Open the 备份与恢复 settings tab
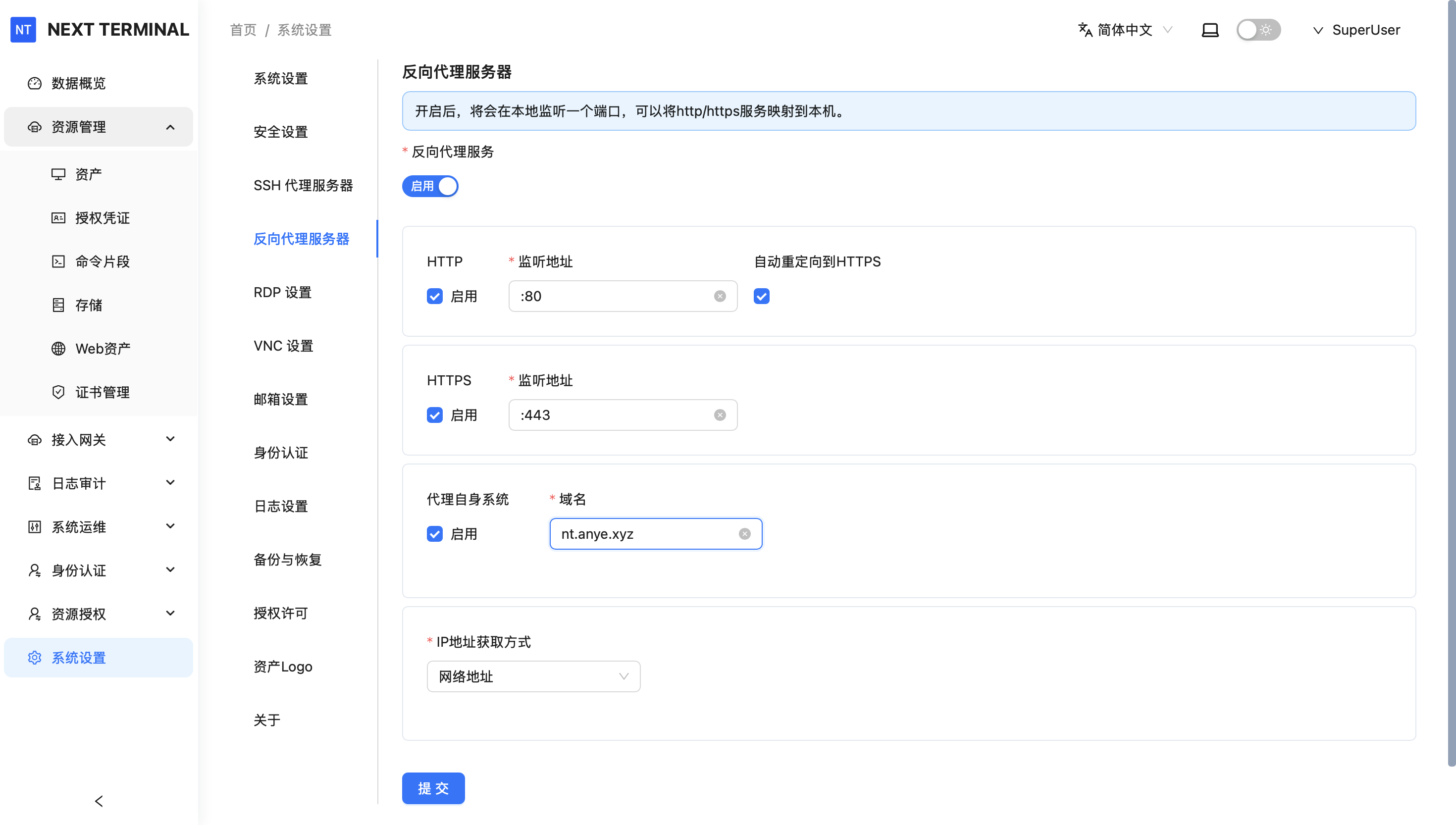 (x=287, y=560)
